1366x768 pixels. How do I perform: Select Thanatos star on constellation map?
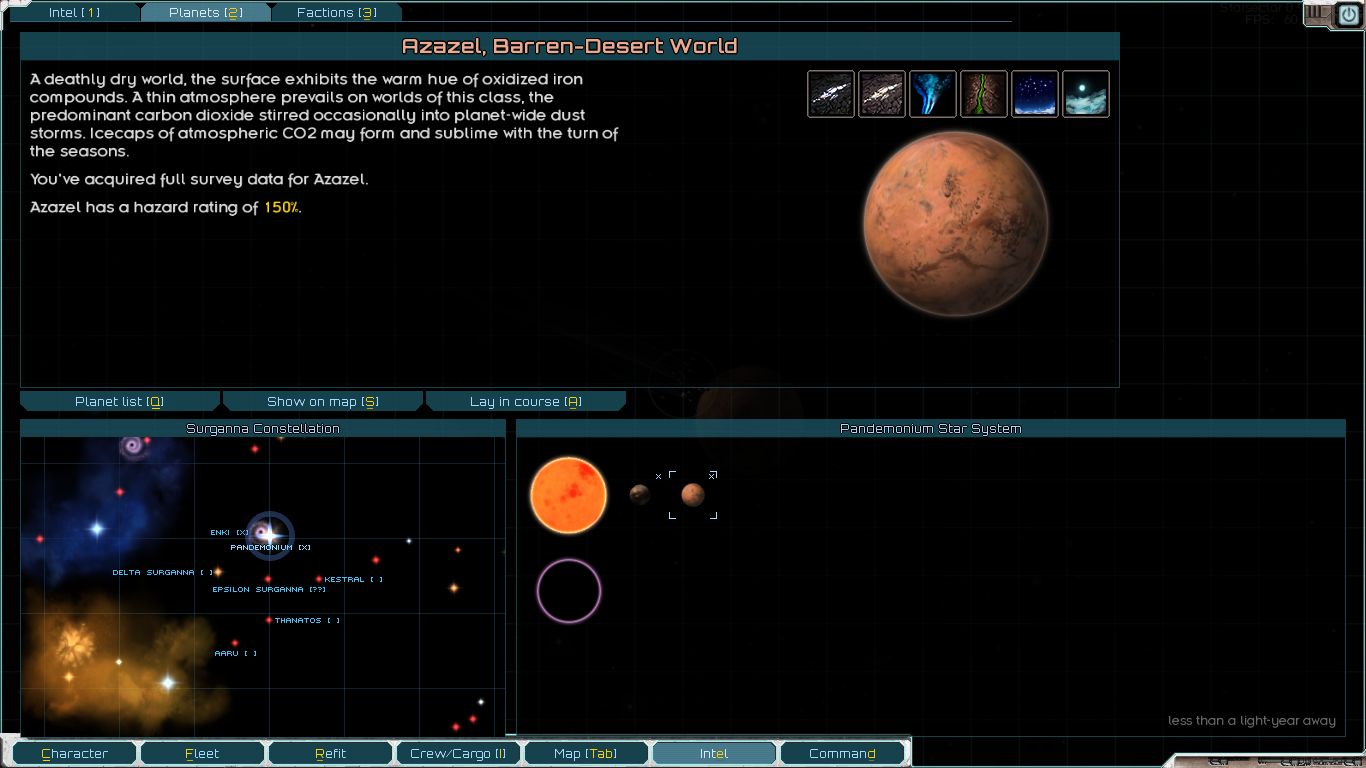269,620
